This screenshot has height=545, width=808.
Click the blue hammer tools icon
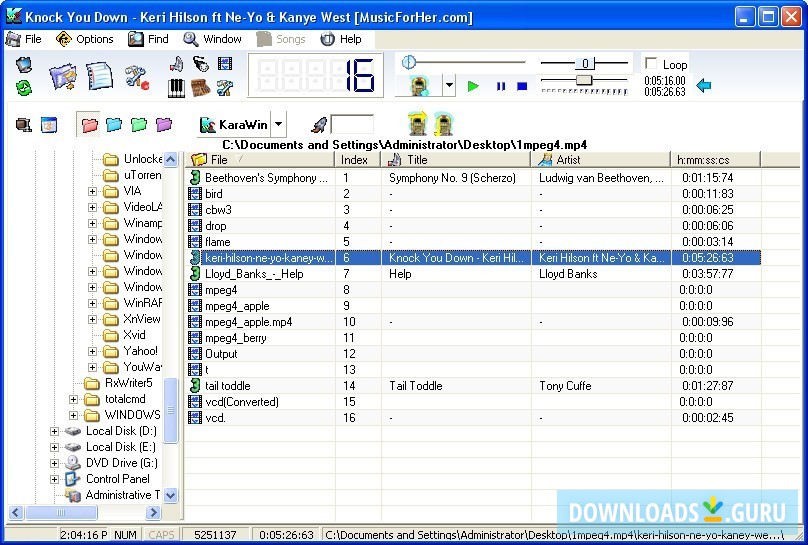point(225,88)
